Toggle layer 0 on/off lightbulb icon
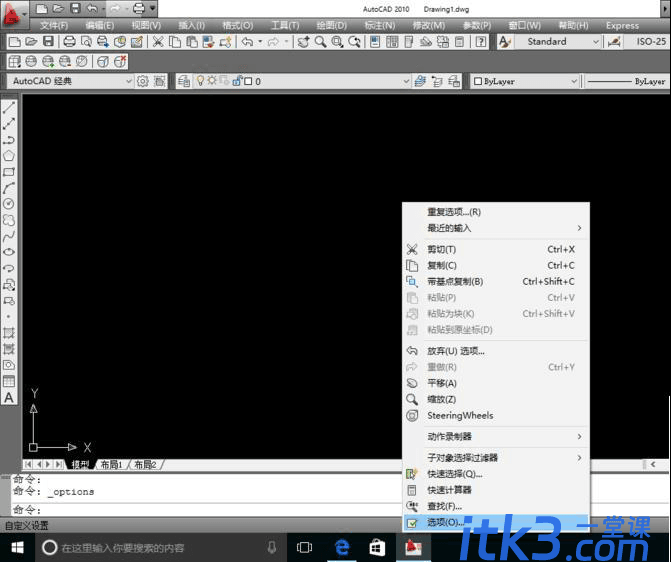This screenshot has width=671, height=562. (200, 80)
